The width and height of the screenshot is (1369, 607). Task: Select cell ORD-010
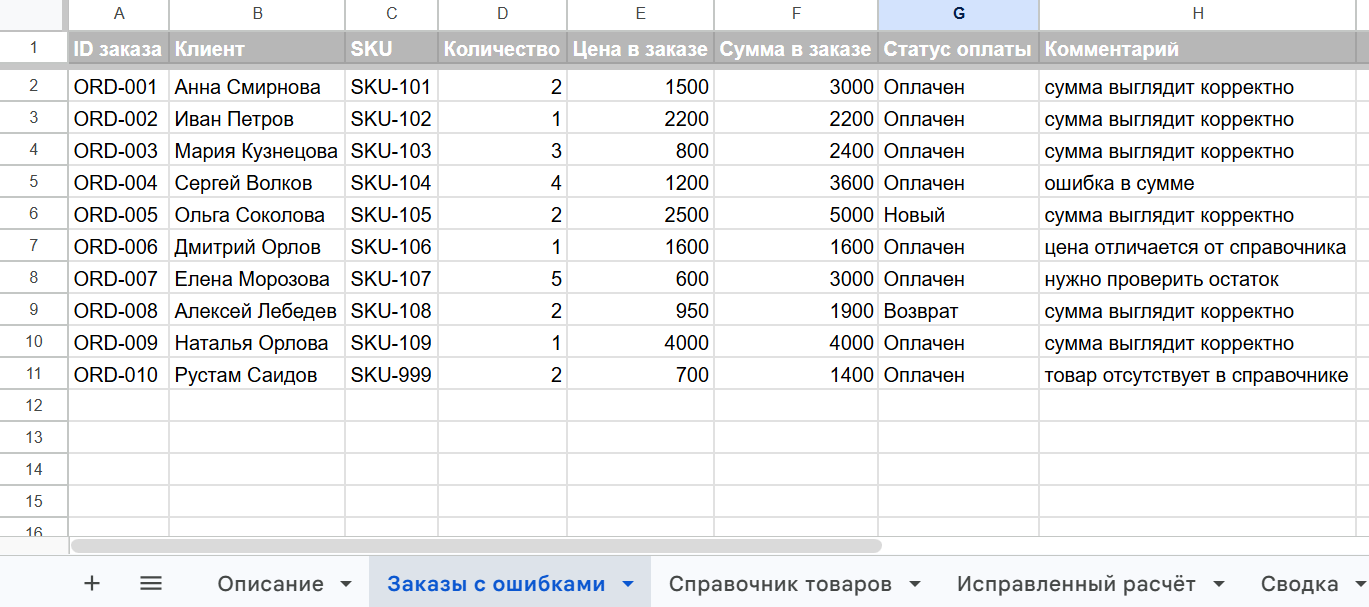(119, 375)
